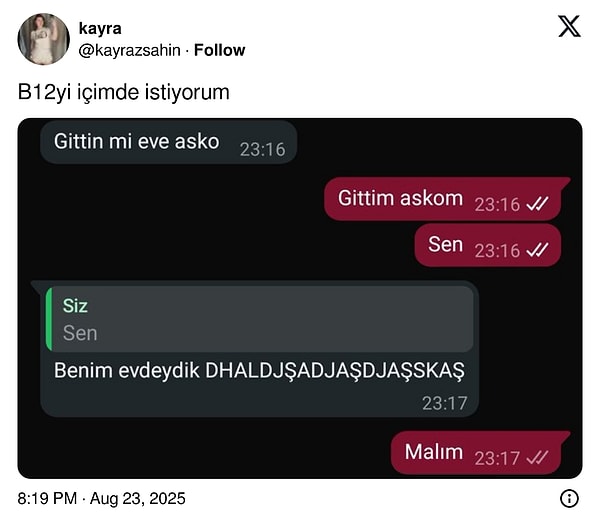Viewport: 600px width, 529px height.
Task: Click the read checkmarks on sent 'Sen'
Action: pos(537,250)
